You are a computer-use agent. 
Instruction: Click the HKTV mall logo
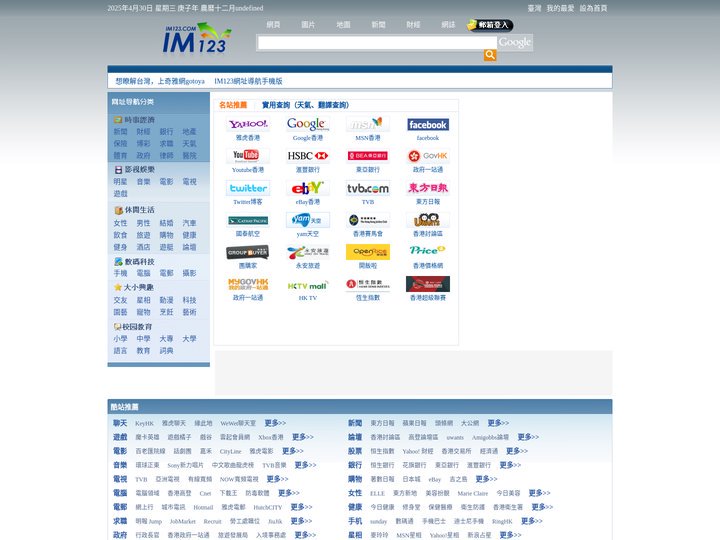308,284
